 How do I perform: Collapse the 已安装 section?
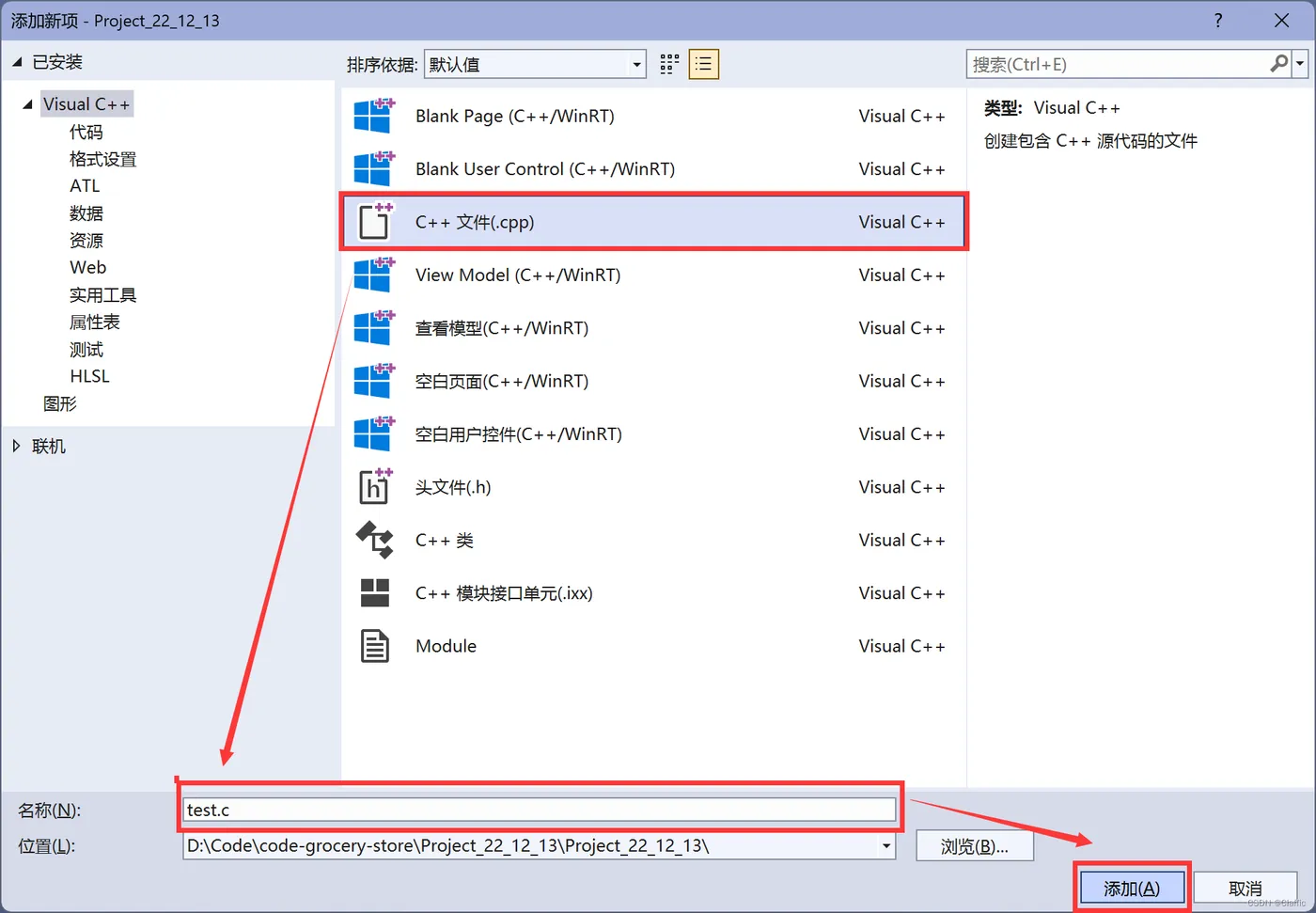pos(17,62)
